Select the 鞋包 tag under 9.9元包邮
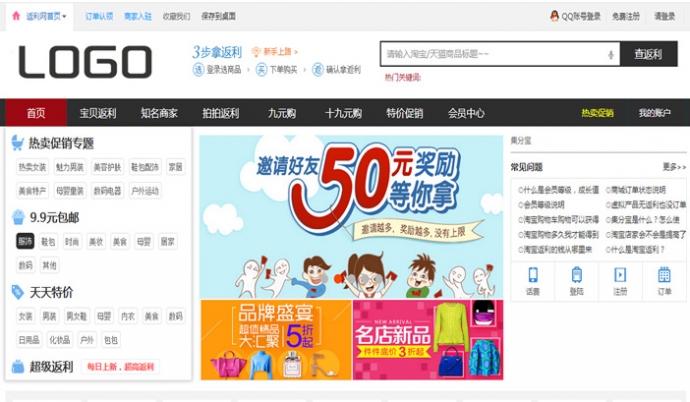 [48, 241]
